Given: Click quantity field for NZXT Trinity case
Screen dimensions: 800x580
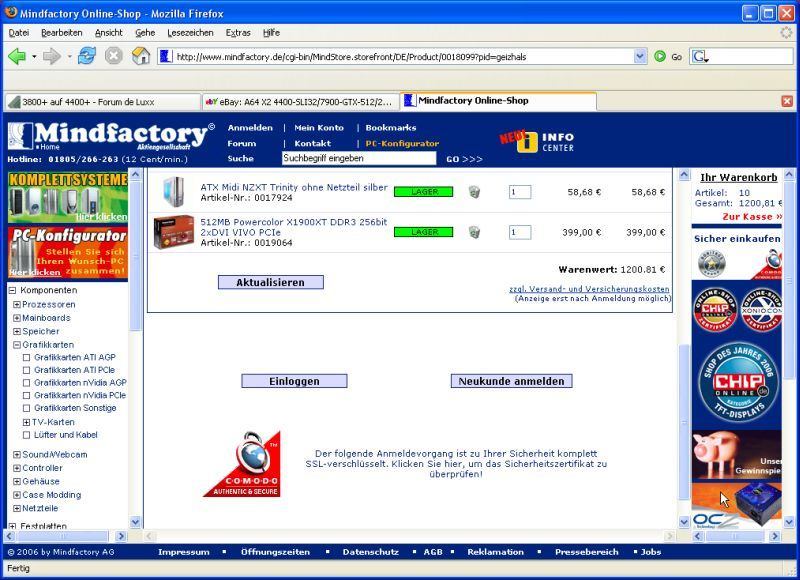Looking at the screenshot, I should coord(520,192).
